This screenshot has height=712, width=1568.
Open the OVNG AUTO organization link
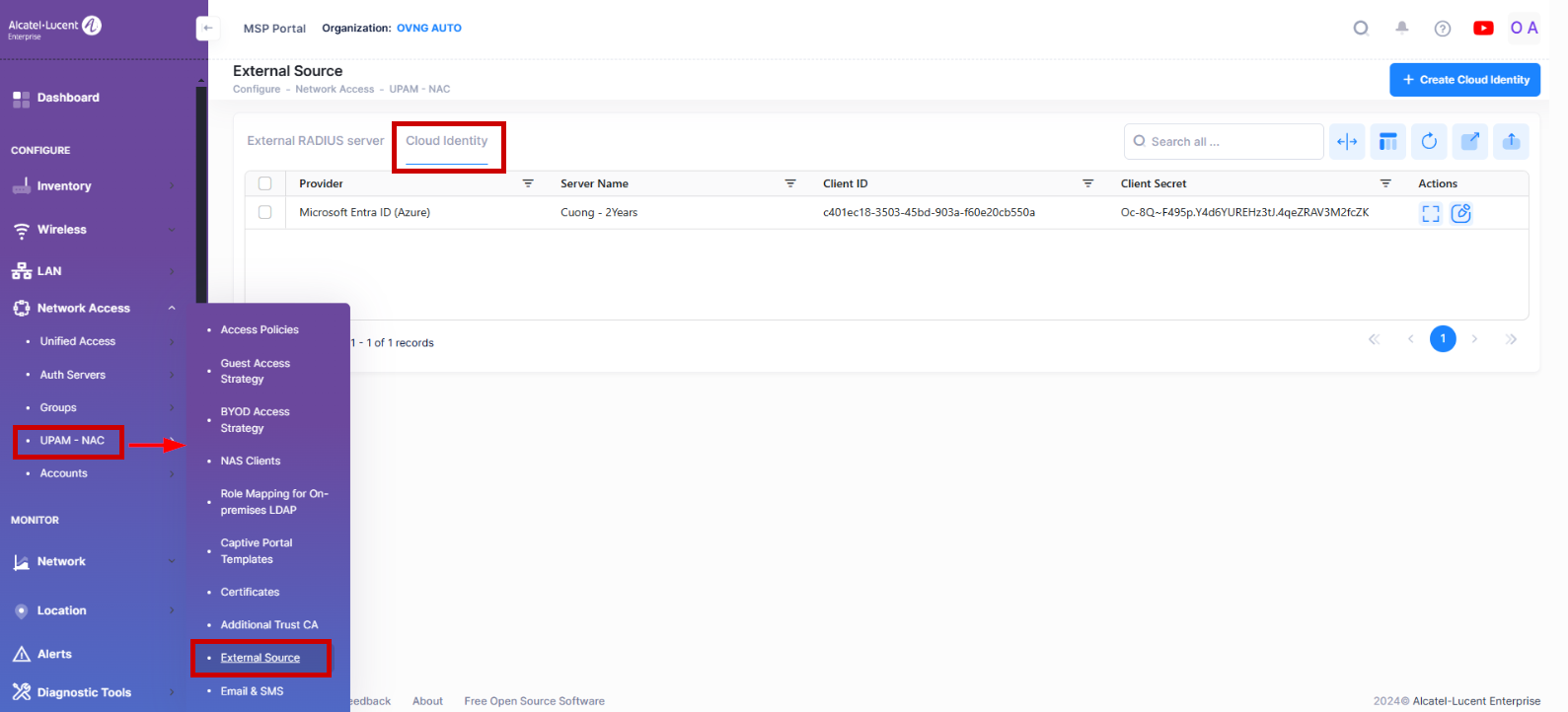pos(428,29)
